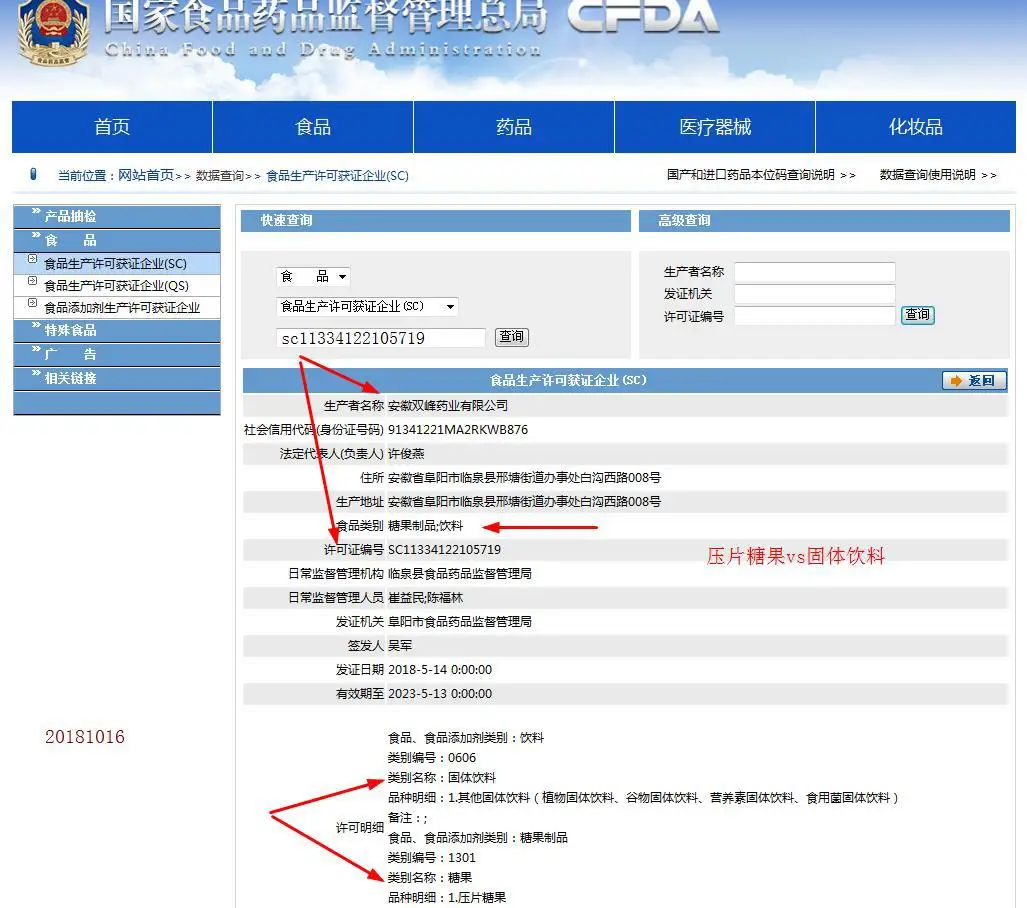Click the 高级查询 panel header
This screenshot has width=1027, height=908.
pos(824,221)
